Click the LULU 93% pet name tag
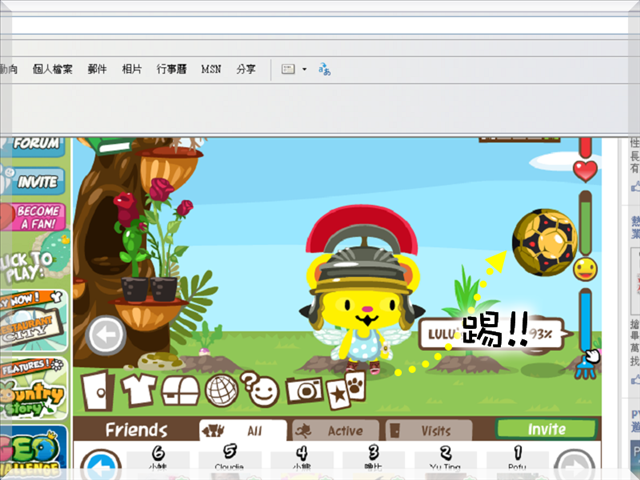 (x=494, y=333)
